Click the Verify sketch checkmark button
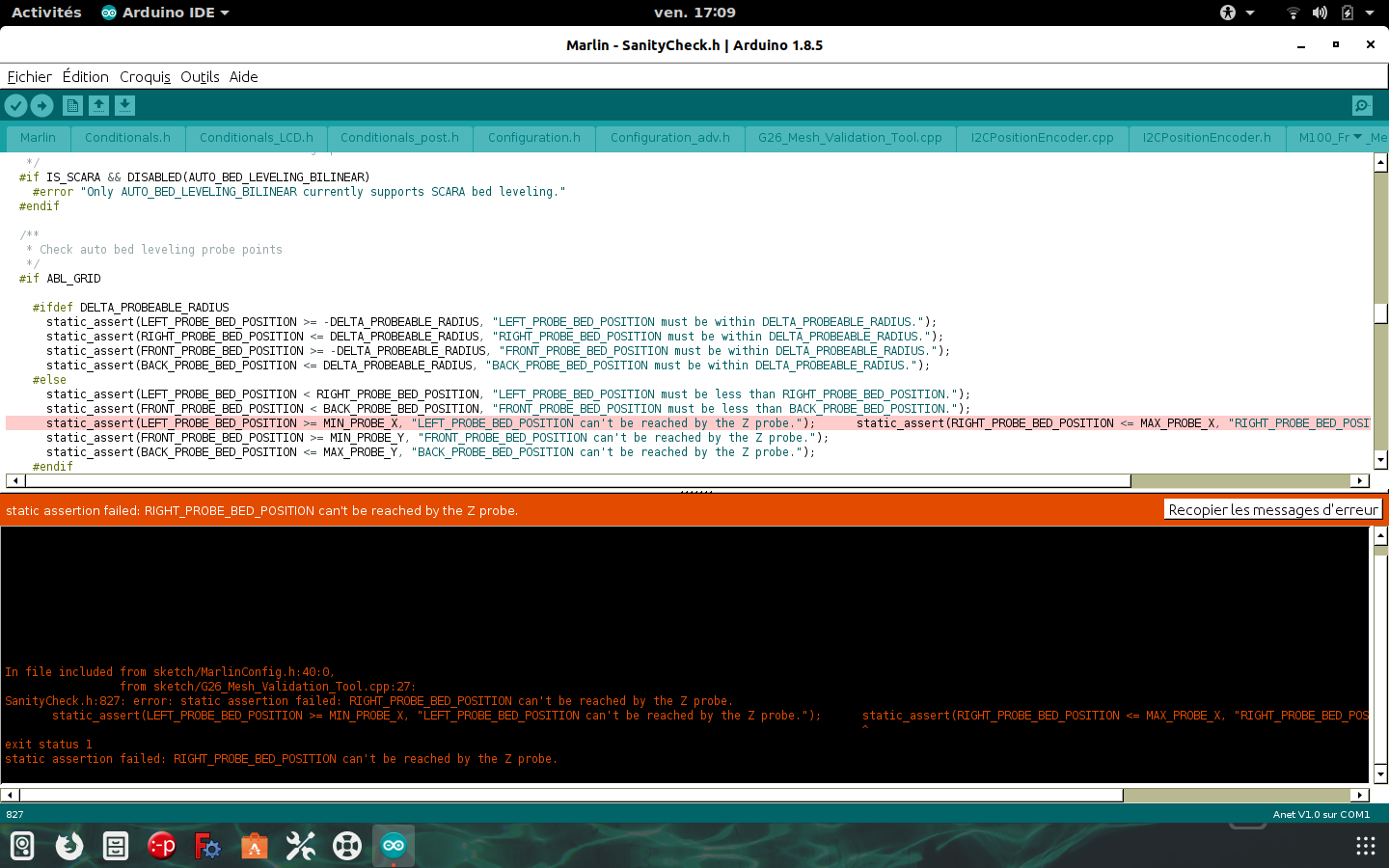 point(16,106)
